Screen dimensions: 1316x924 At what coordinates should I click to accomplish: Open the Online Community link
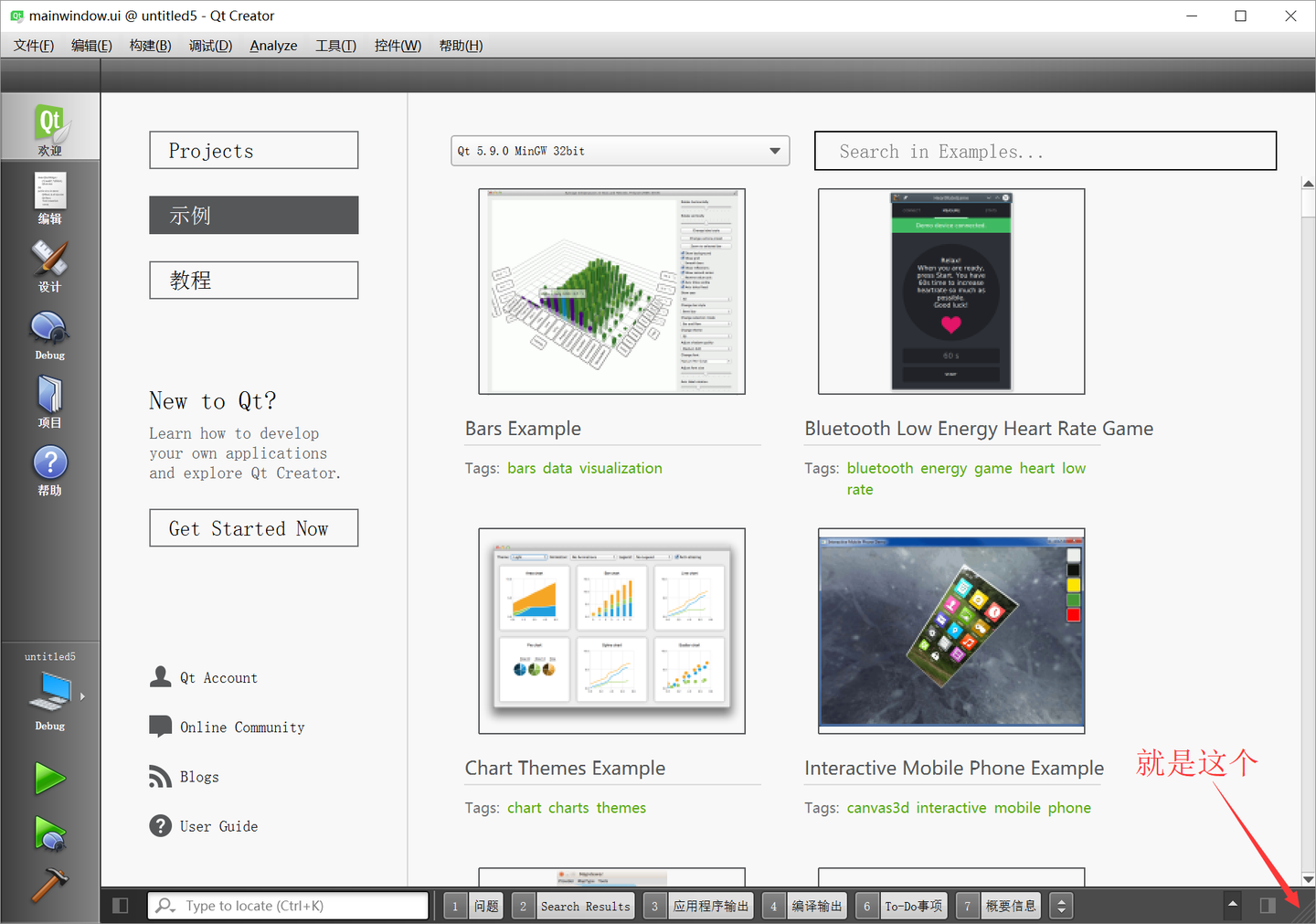242,728
